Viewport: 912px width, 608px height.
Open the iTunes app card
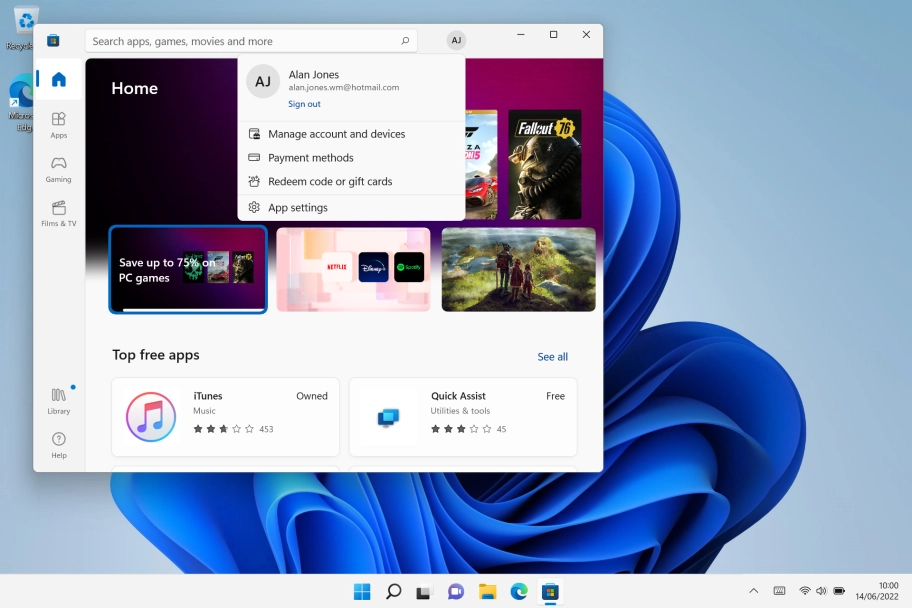coord(225,416)
